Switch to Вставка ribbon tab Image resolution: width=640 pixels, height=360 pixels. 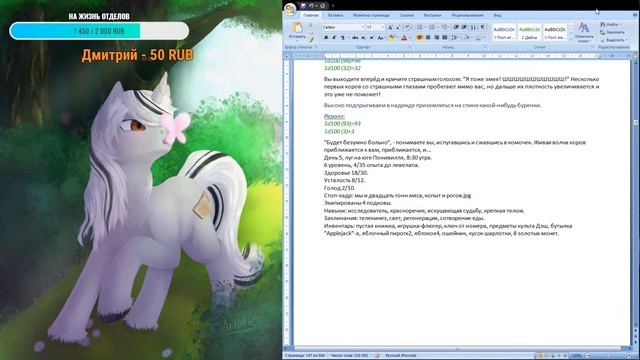[x=336, y=15]
